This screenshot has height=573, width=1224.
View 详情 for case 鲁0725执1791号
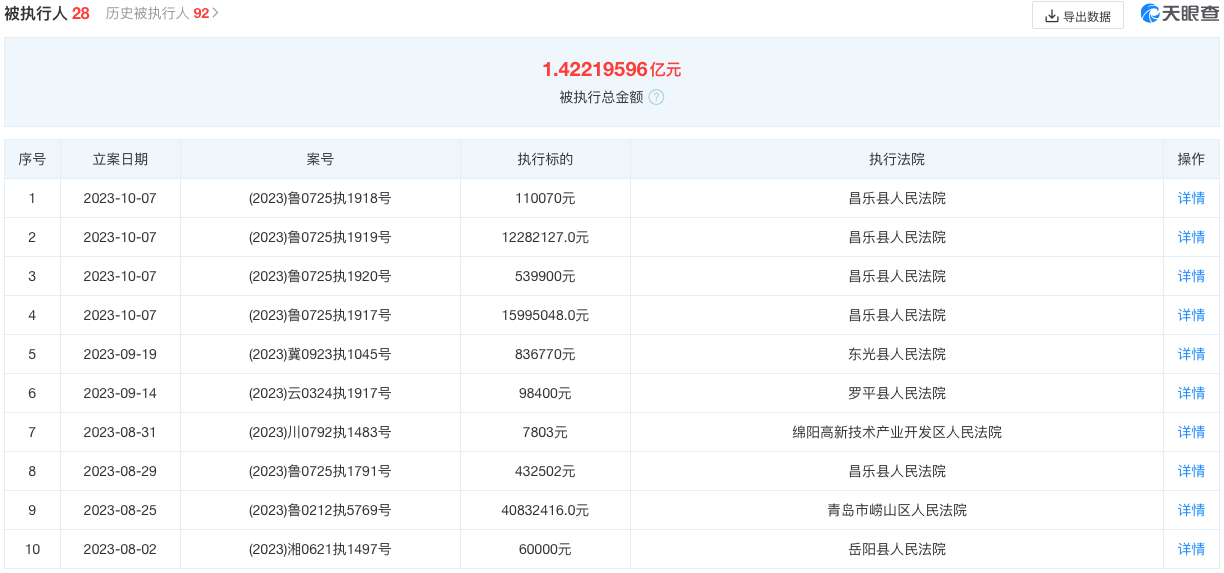coord(1191,471)
